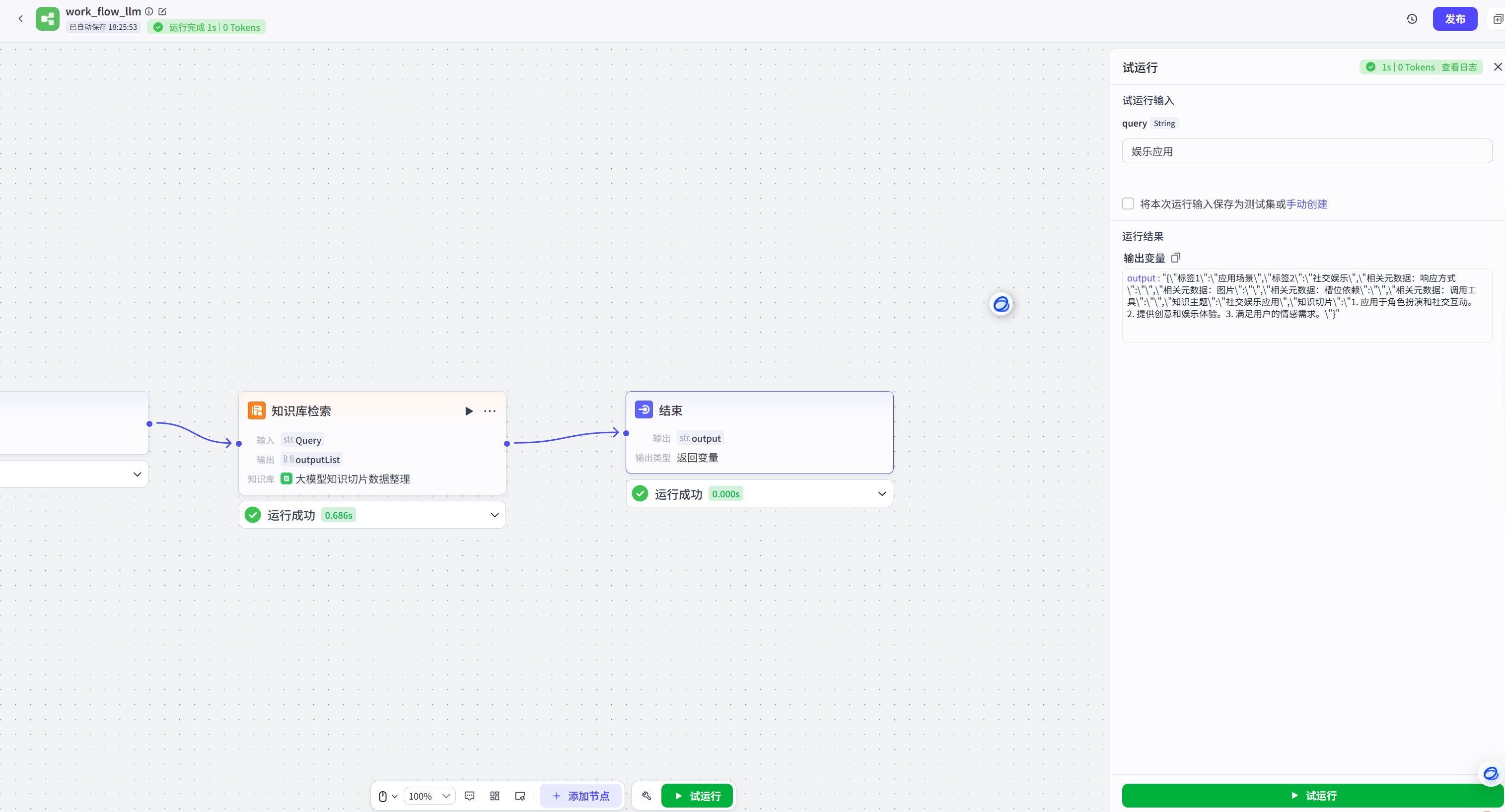The height and width of the screenshot is (812, 1505).
Task: Click 手动创建 link
Action: 1306,204
